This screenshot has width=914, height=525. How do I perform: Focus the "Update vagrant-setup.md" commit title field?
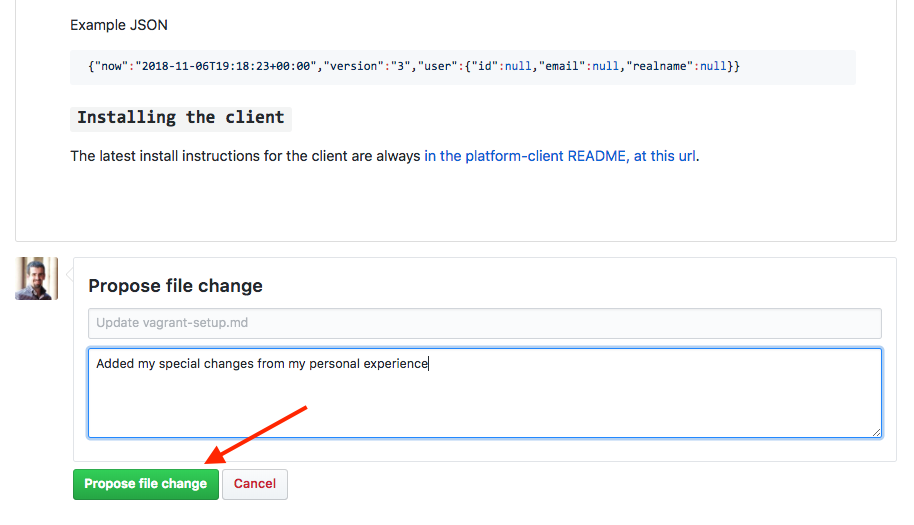[484, 323]
